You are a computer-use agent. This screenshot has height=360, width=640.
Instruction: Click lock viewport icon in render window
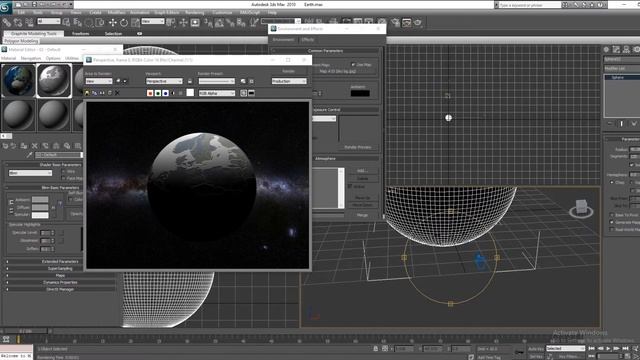point(190,81)
